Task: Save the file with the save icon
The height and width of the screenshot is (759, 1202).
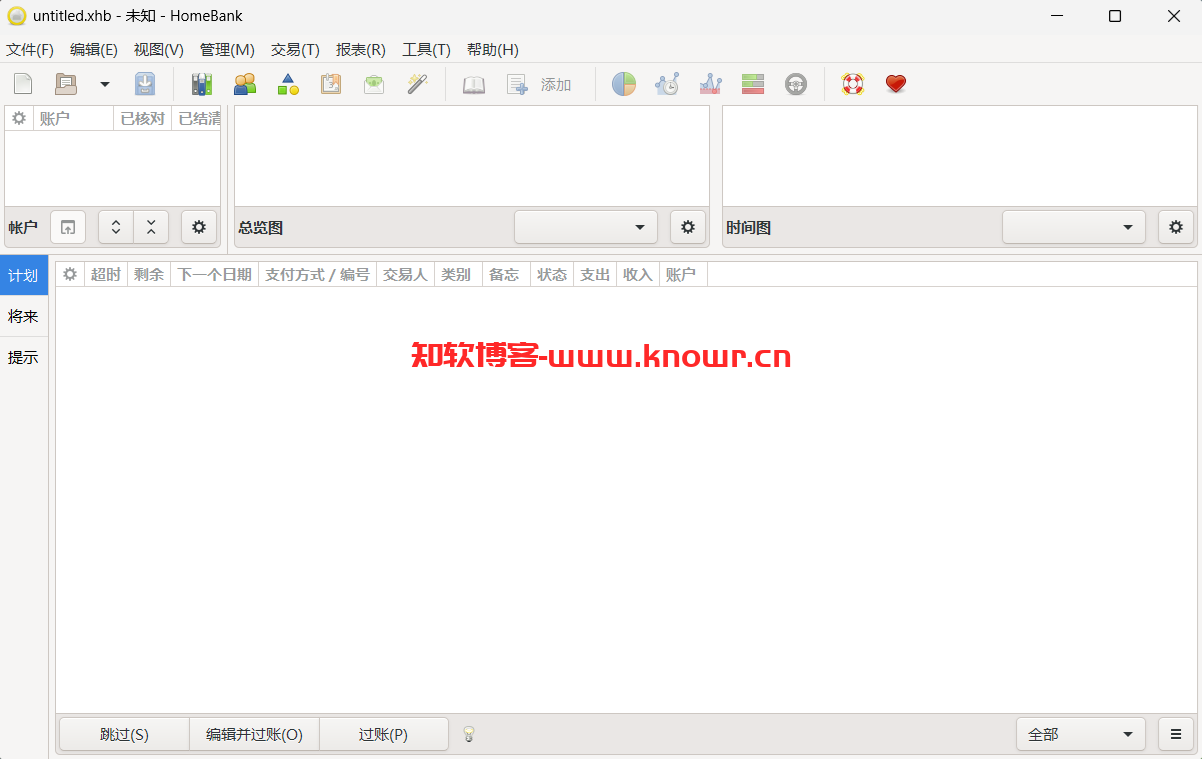Action: [x=145, y=85]
